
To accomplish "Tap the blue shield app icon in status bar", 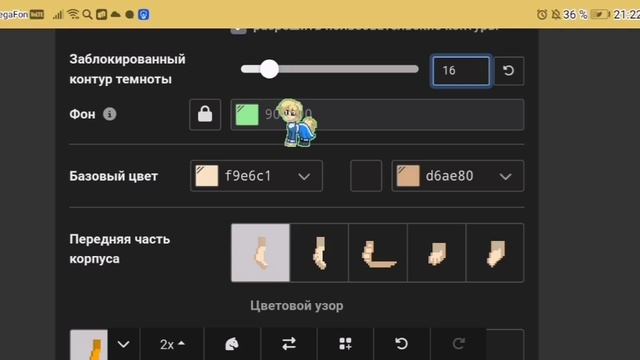I will pyautogui.click(x=144, y=15).
